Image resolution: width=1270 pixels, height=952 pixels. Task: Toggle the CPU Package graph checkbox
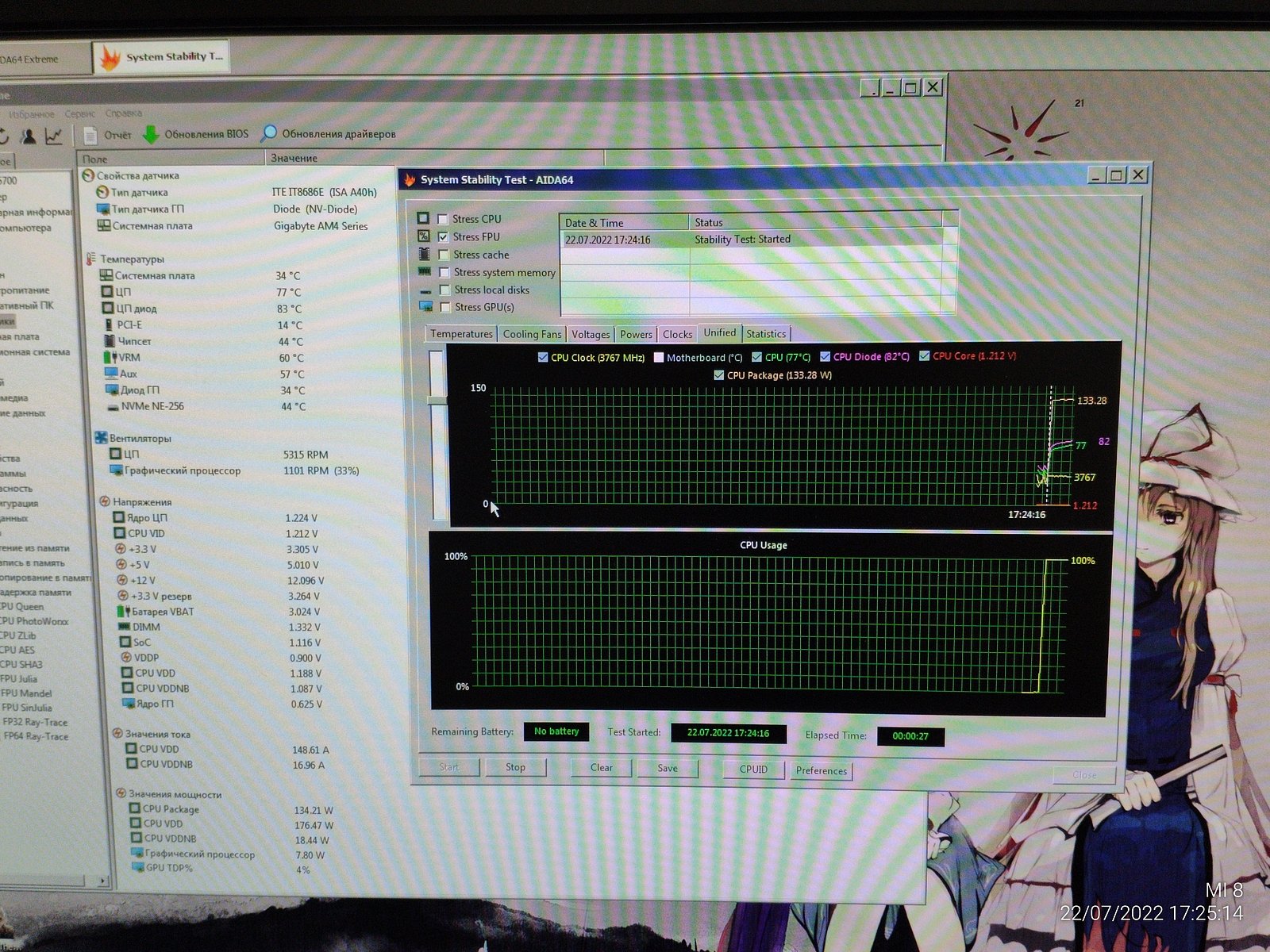pyautogui.click(x=719, y=375)
